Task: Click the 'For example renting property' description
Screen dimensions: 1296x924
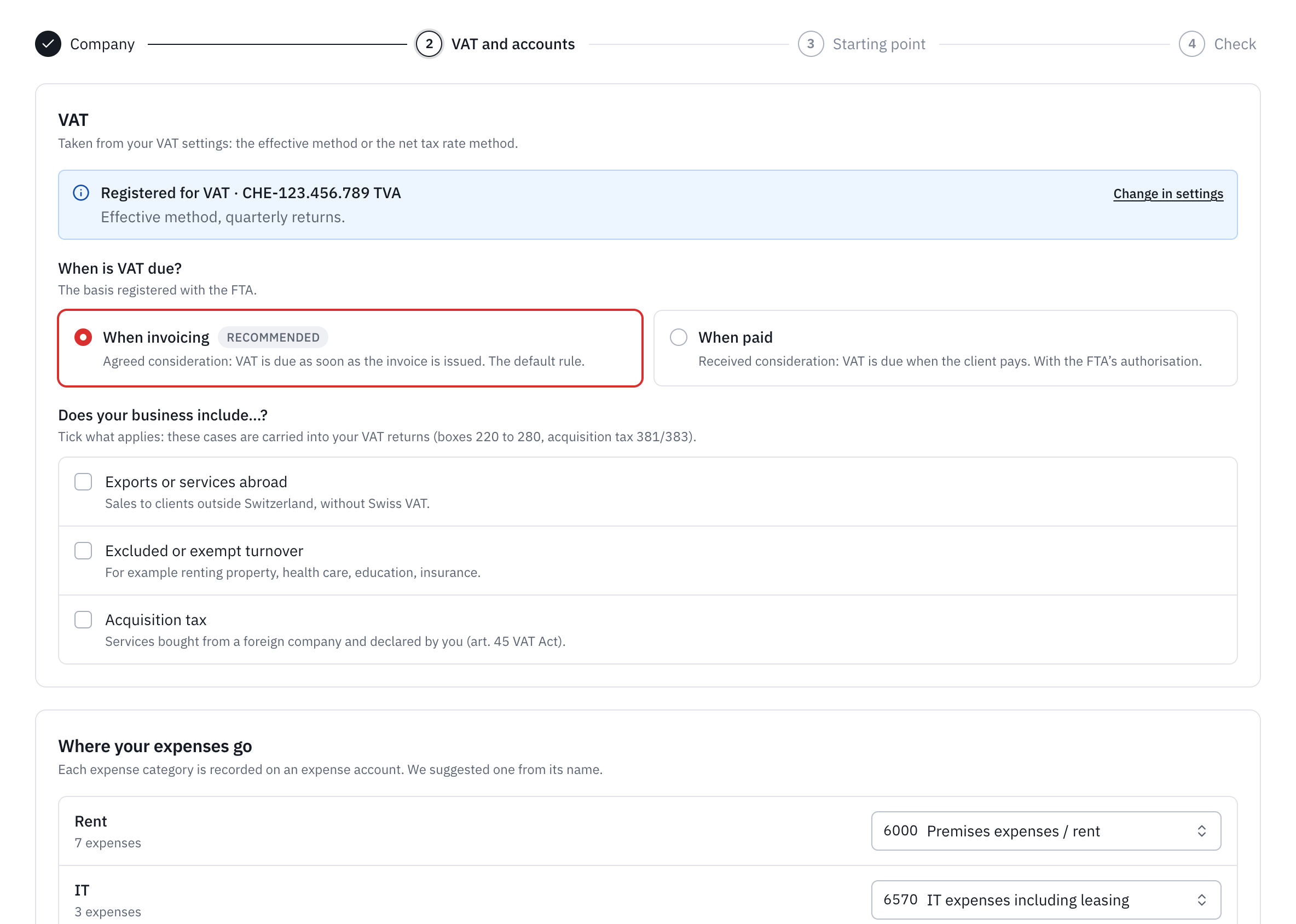Action: point(292,573)
